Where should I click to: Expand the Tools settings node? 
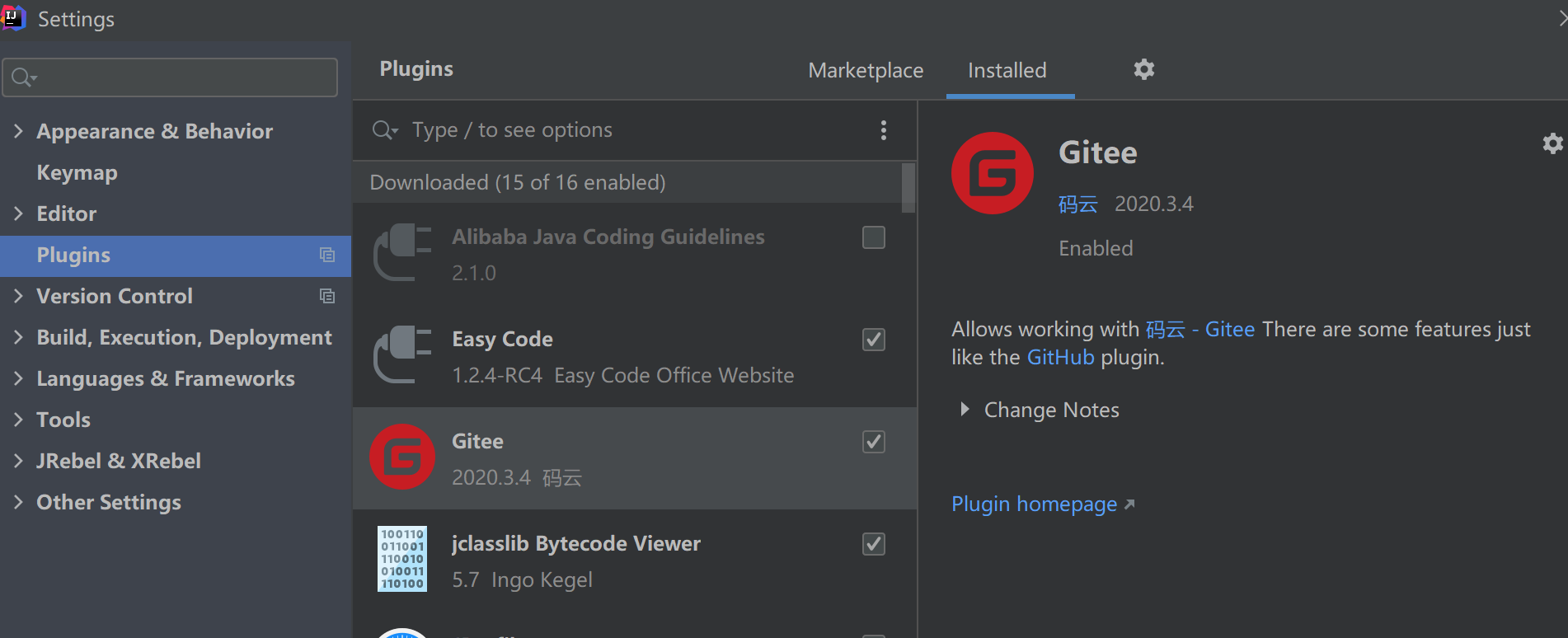[18, 420]
